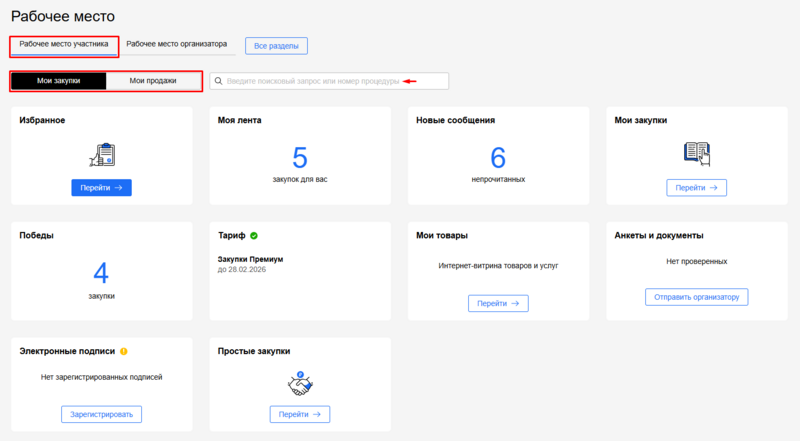The height and width of the screenshot is (441, 800).
Task: Click the Мои закупки open book icon
Action: 697,154
